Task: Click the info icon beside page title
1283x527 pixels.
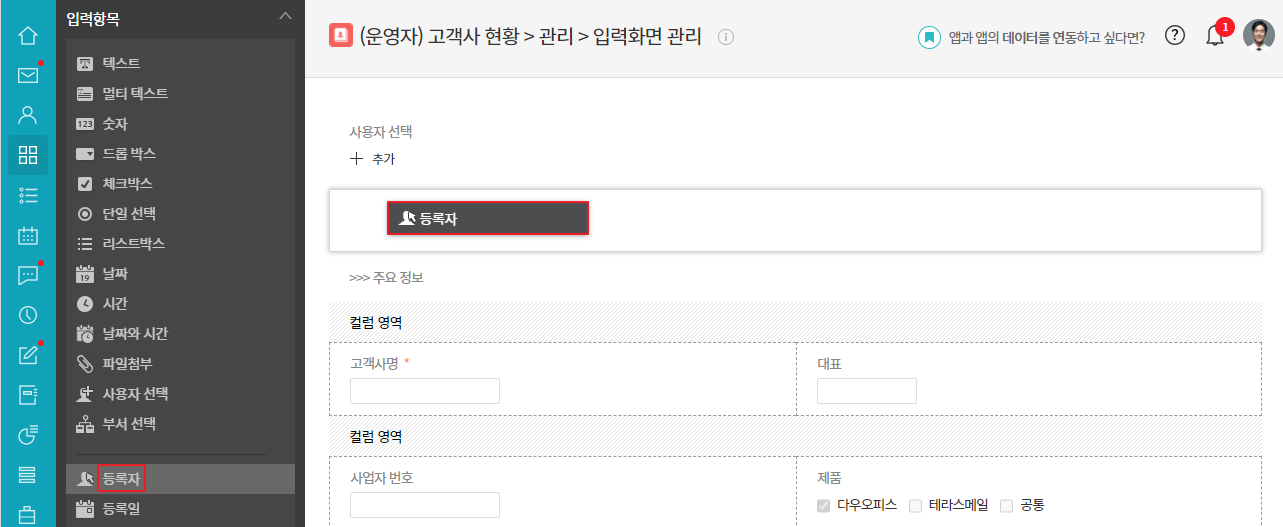Action: 727,37
